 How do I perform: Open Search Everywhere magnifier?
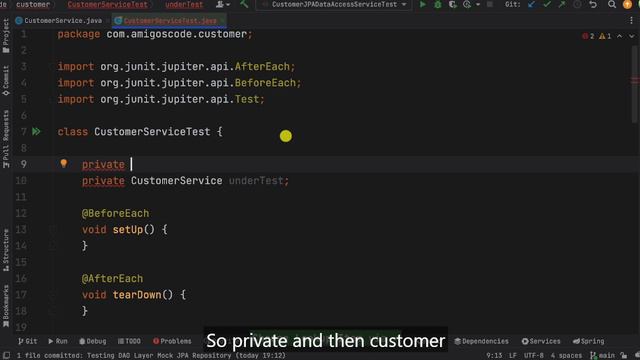[611, 4]
